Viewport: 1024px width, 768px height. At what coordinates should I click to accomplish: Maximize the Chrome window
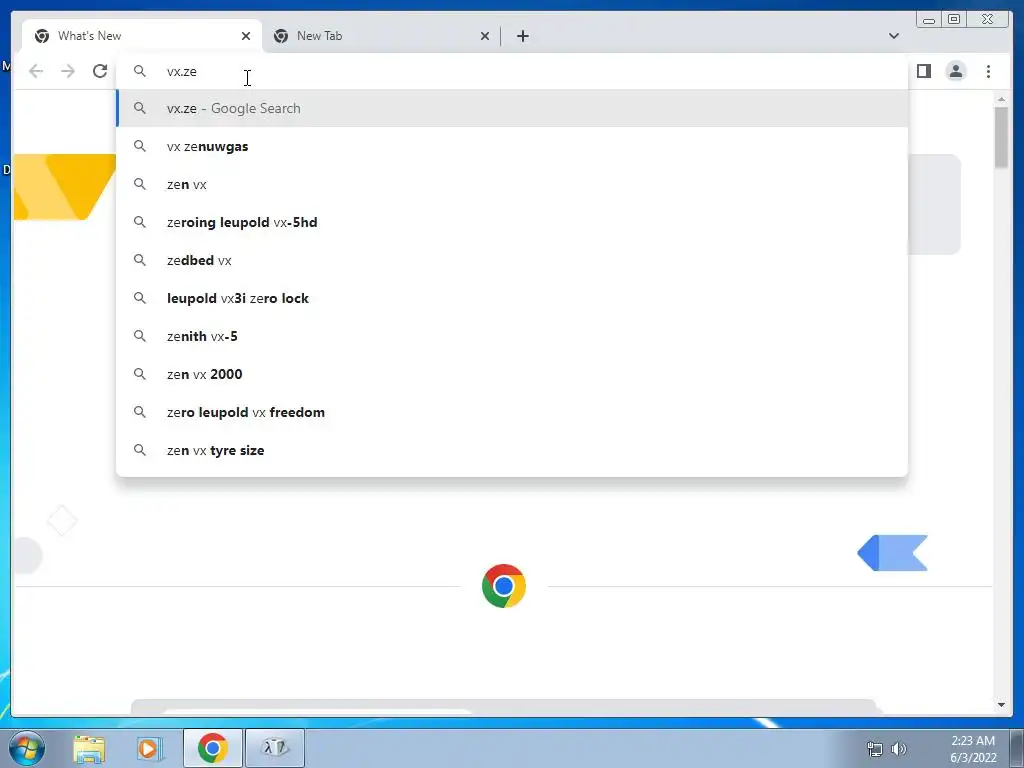click(954, 19)
